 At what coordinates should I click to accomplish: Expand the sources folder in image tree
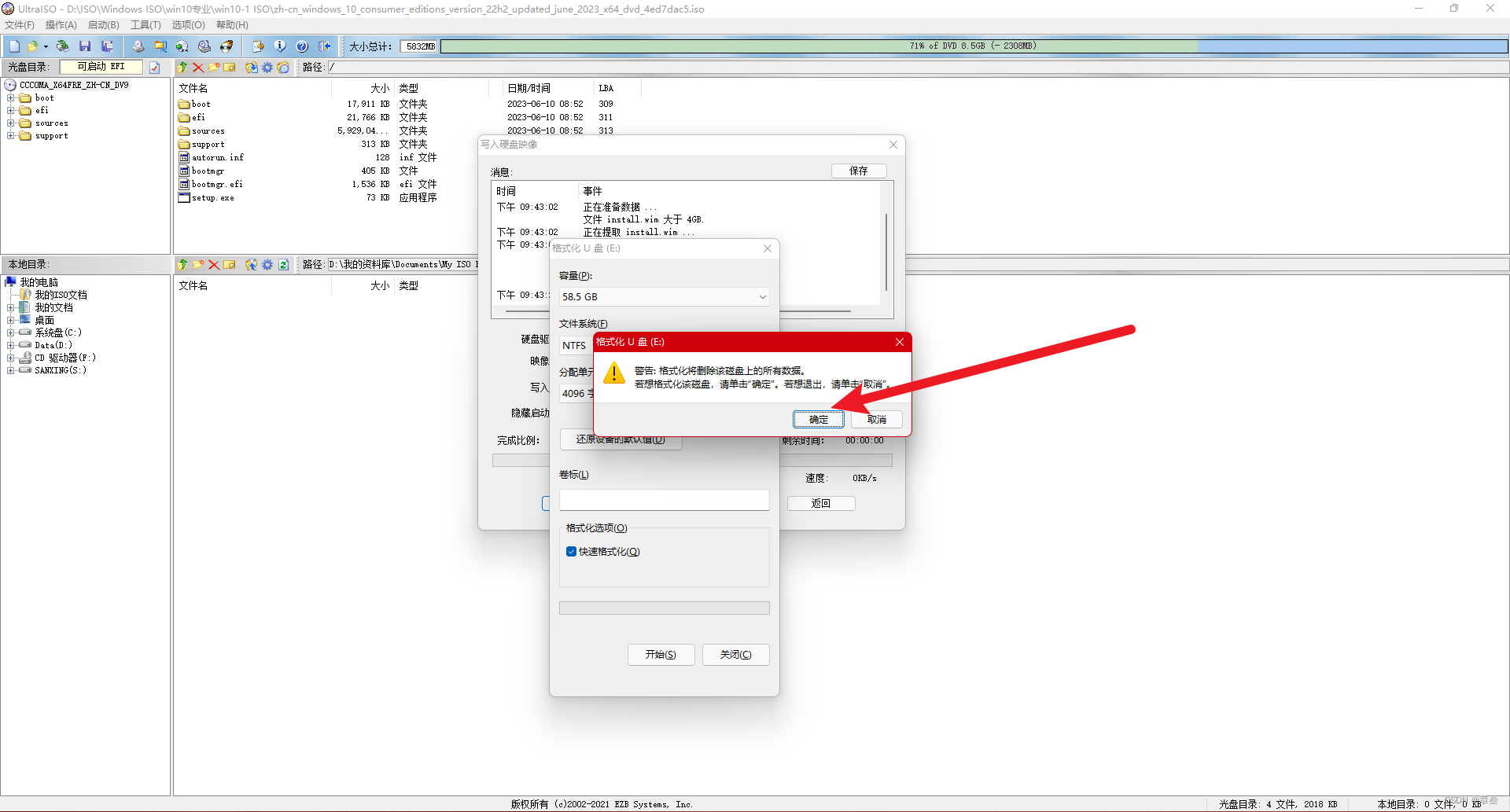click(x=11, y=123)
